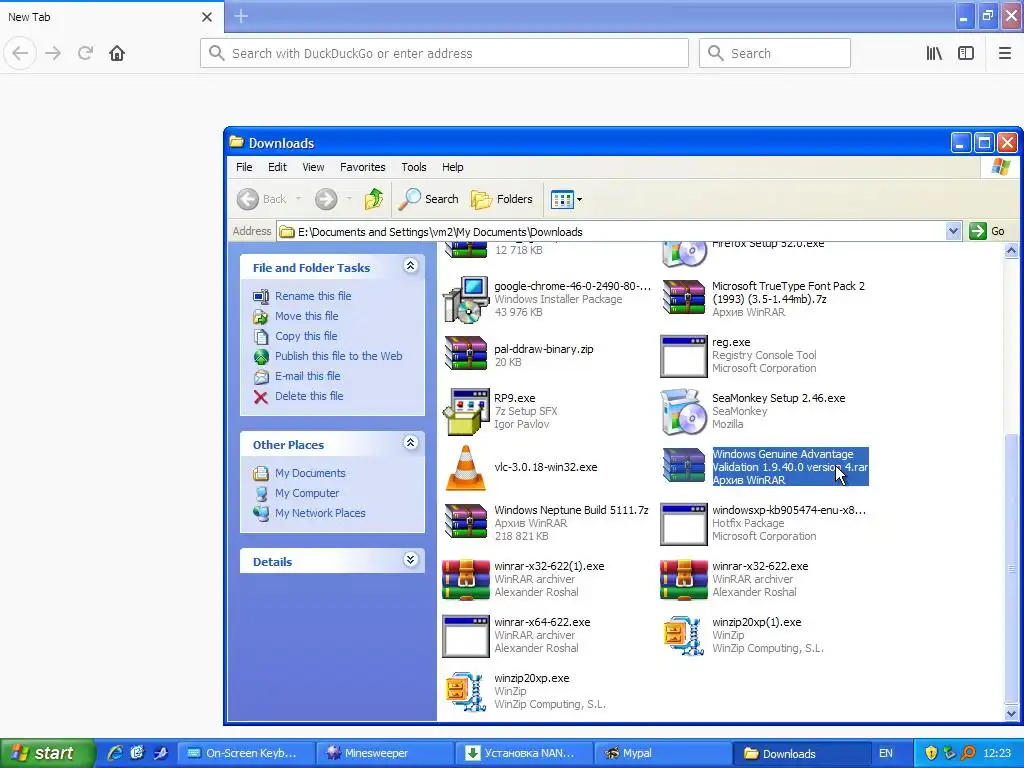Click the browser Search box
Screen dimensions: 1024x768
tap(775, 54)
